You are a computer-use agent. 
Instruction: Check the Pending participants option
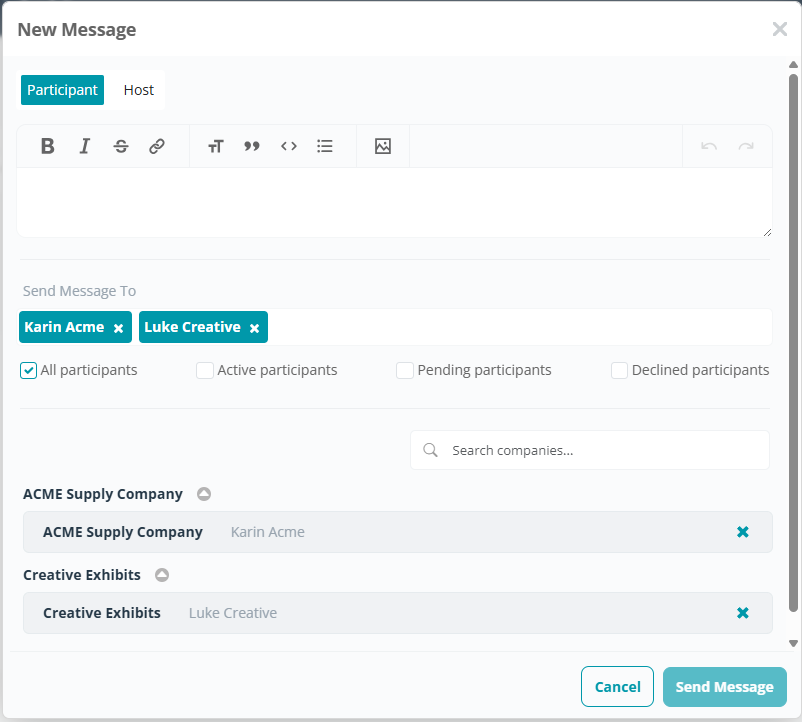click(405, 370)
